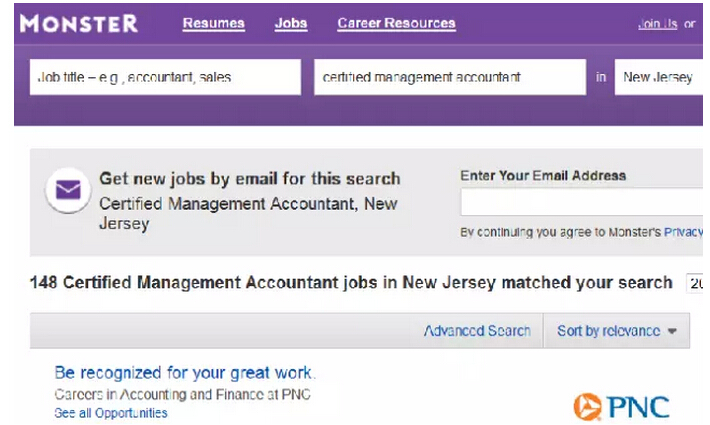The width and height of the screenshot is (710, 425).
Task: Open "Be recognized for your great work" link
Action: tap(185, 373)
